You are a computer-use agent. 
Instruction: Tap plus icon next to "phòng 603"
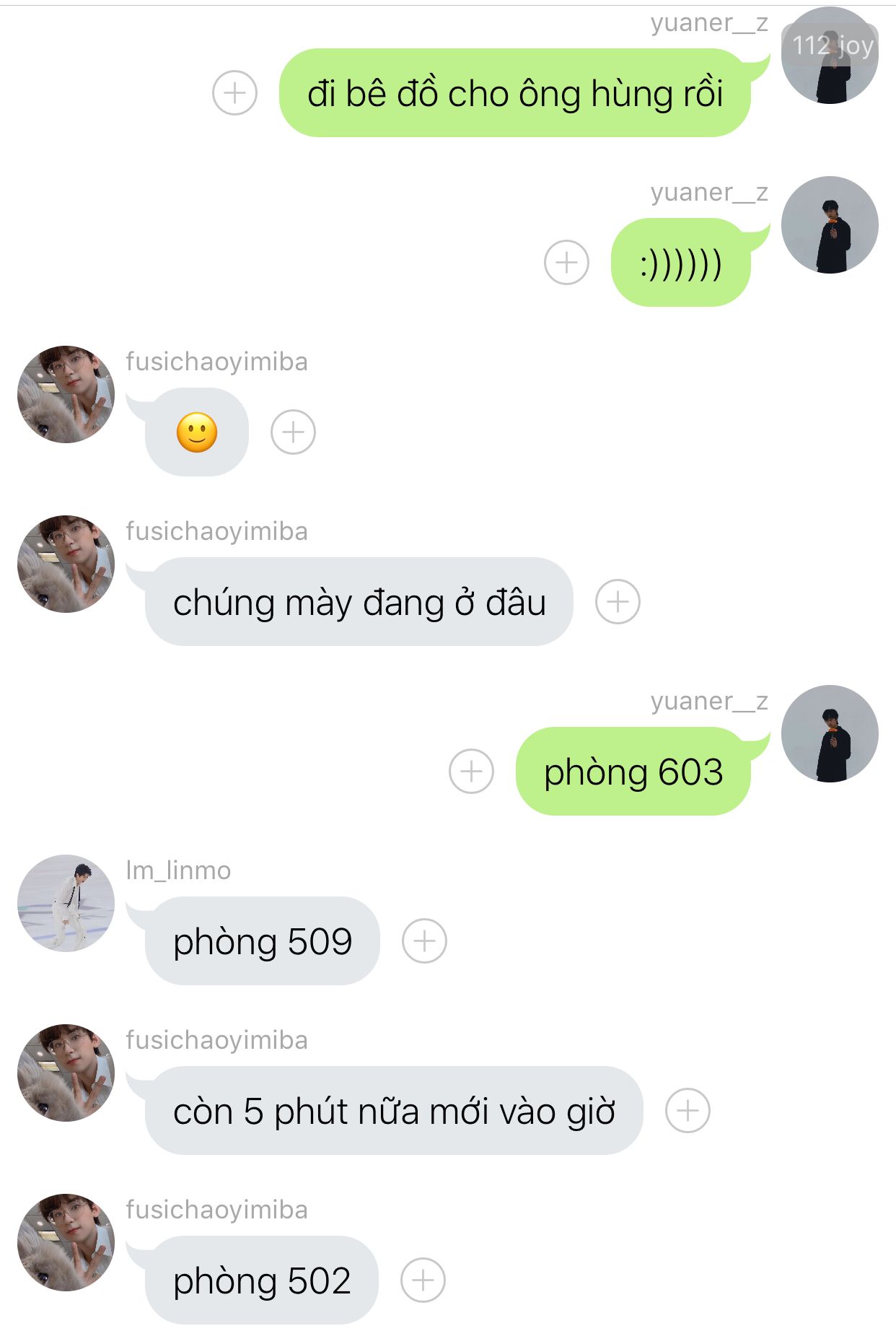471,772
